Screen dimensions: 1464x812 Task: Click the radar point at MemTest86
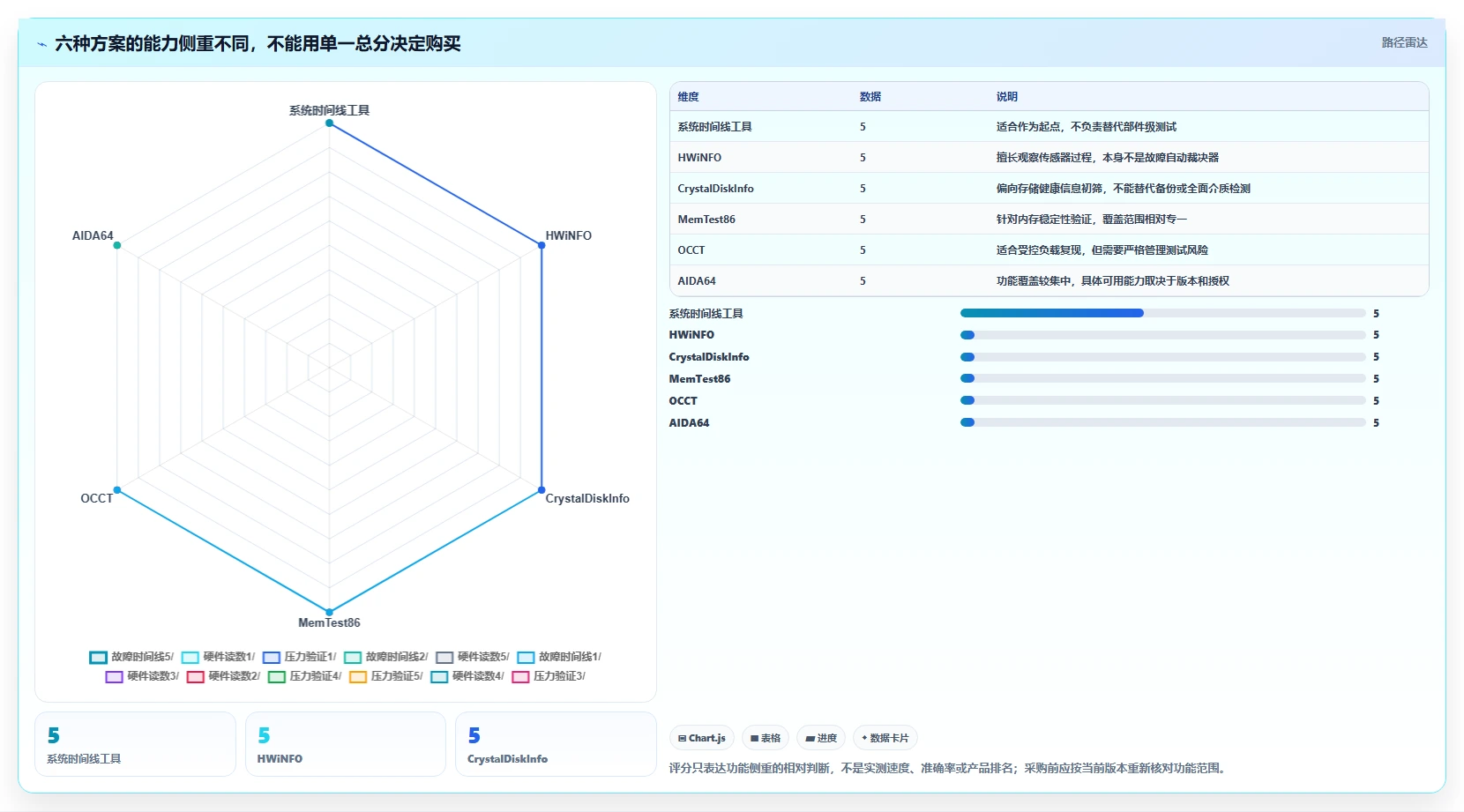[x=329, y=612]
